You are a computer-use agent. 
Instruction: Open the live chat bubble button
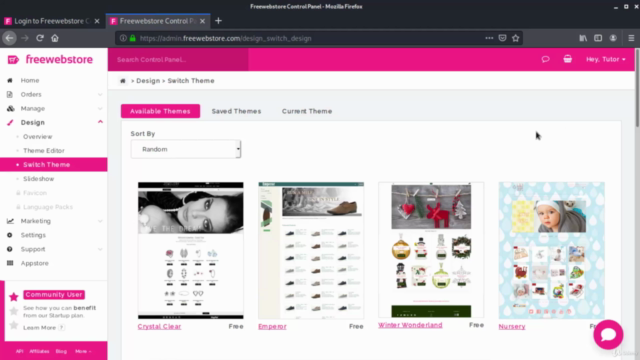pyautogui.click(x=608, y=335)
